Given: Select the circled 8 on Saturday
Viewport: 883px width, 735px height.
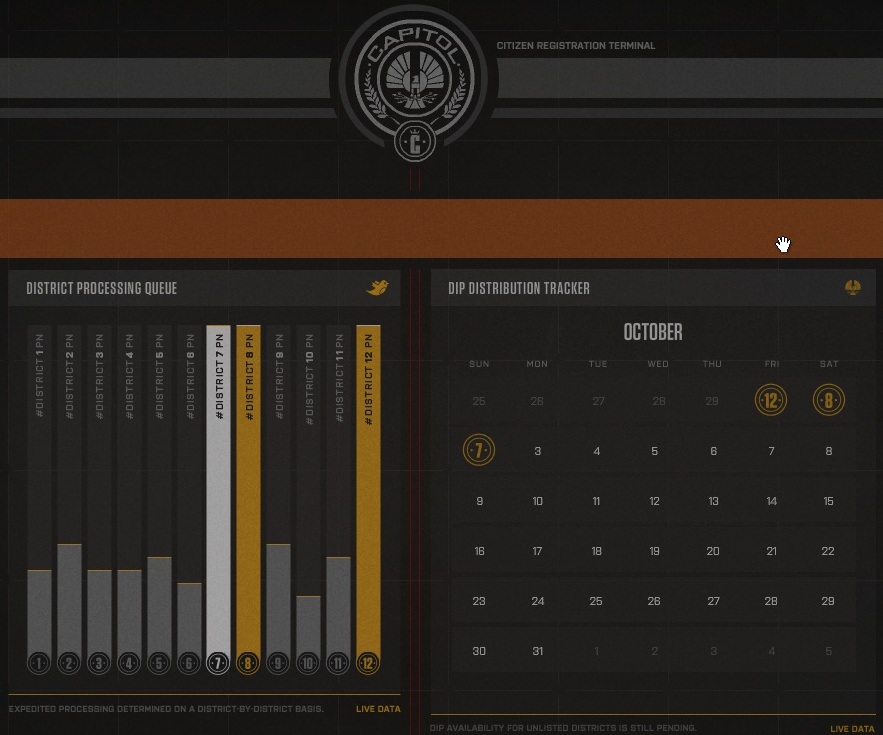Looking at the screenshot, I should click(829, 401).
